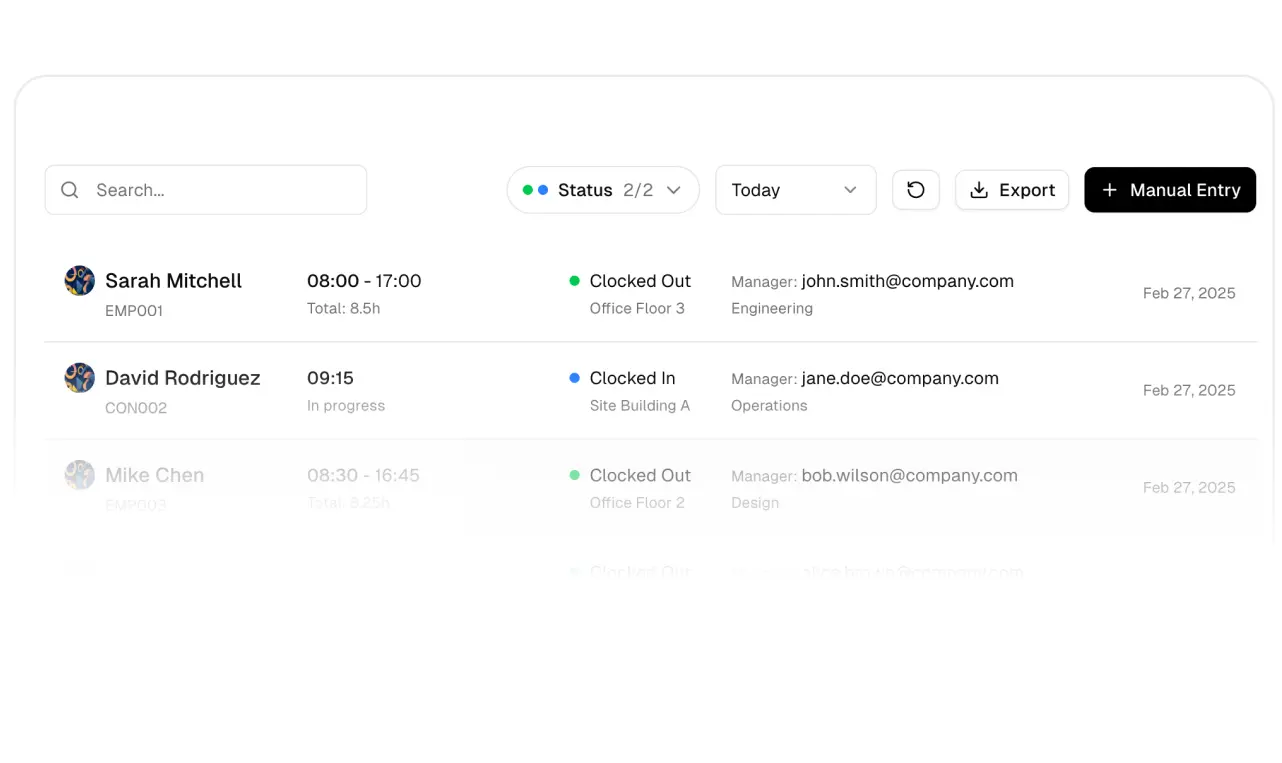Click the chevron on the Today selector
The width and height of the screenshot is (1282, 763).
point(850,190)
